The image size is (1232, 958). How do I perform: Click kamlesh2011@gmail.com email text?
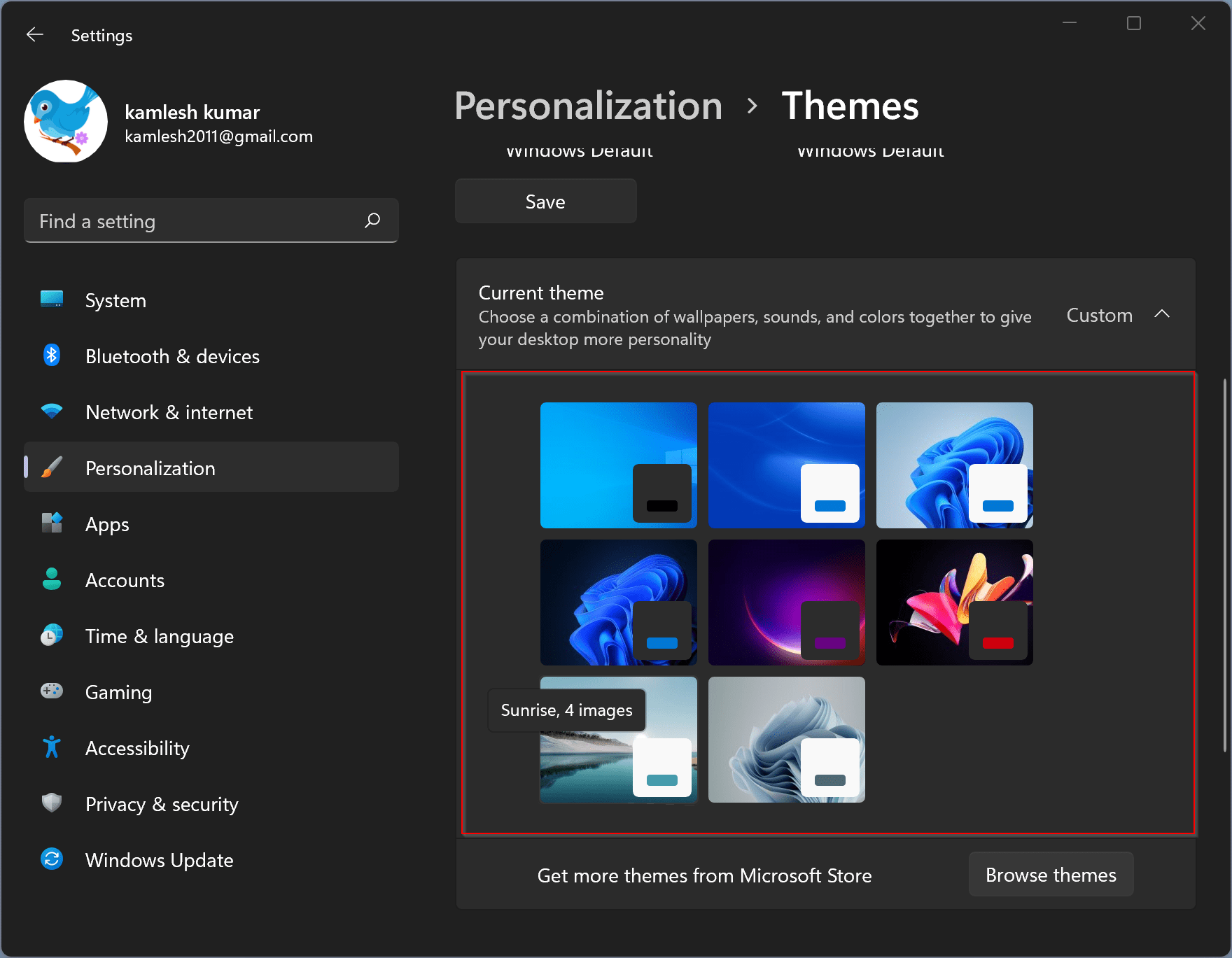[219, 136]
